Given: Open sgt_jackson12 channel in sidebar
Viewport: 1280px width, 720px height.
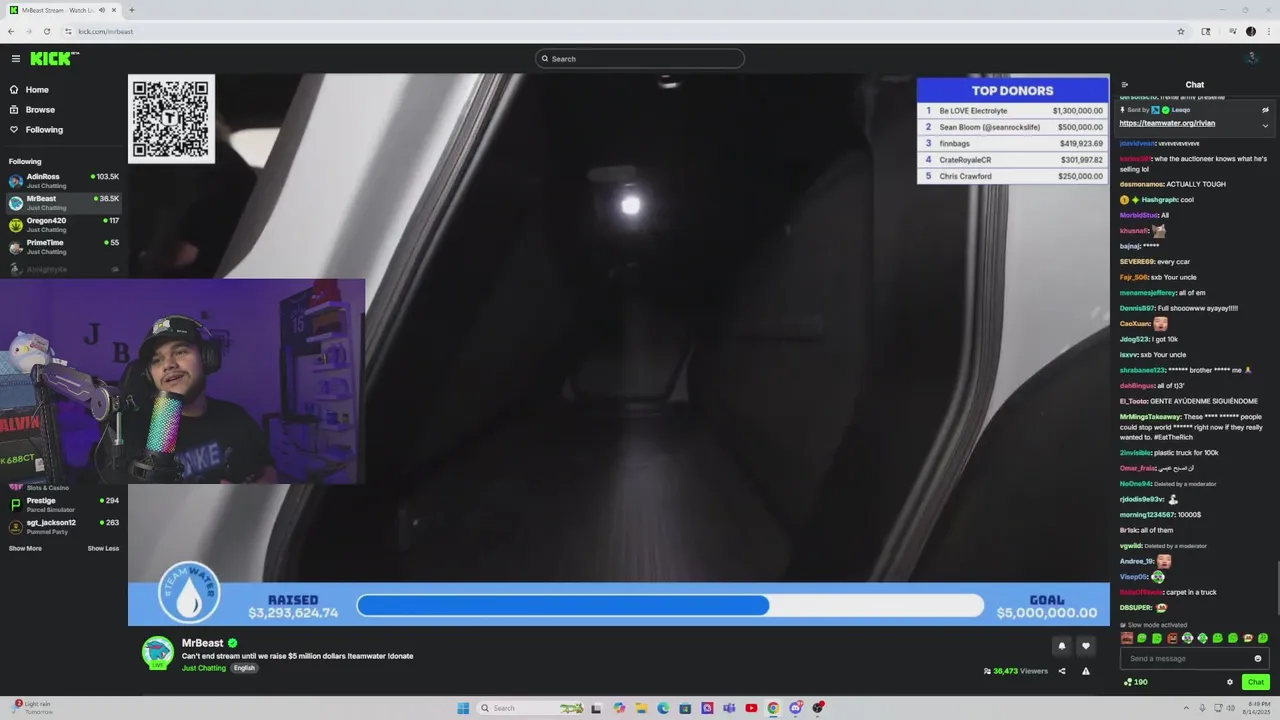Looking at the screenshot, I should pyautogui.click(x=64, y=527).
